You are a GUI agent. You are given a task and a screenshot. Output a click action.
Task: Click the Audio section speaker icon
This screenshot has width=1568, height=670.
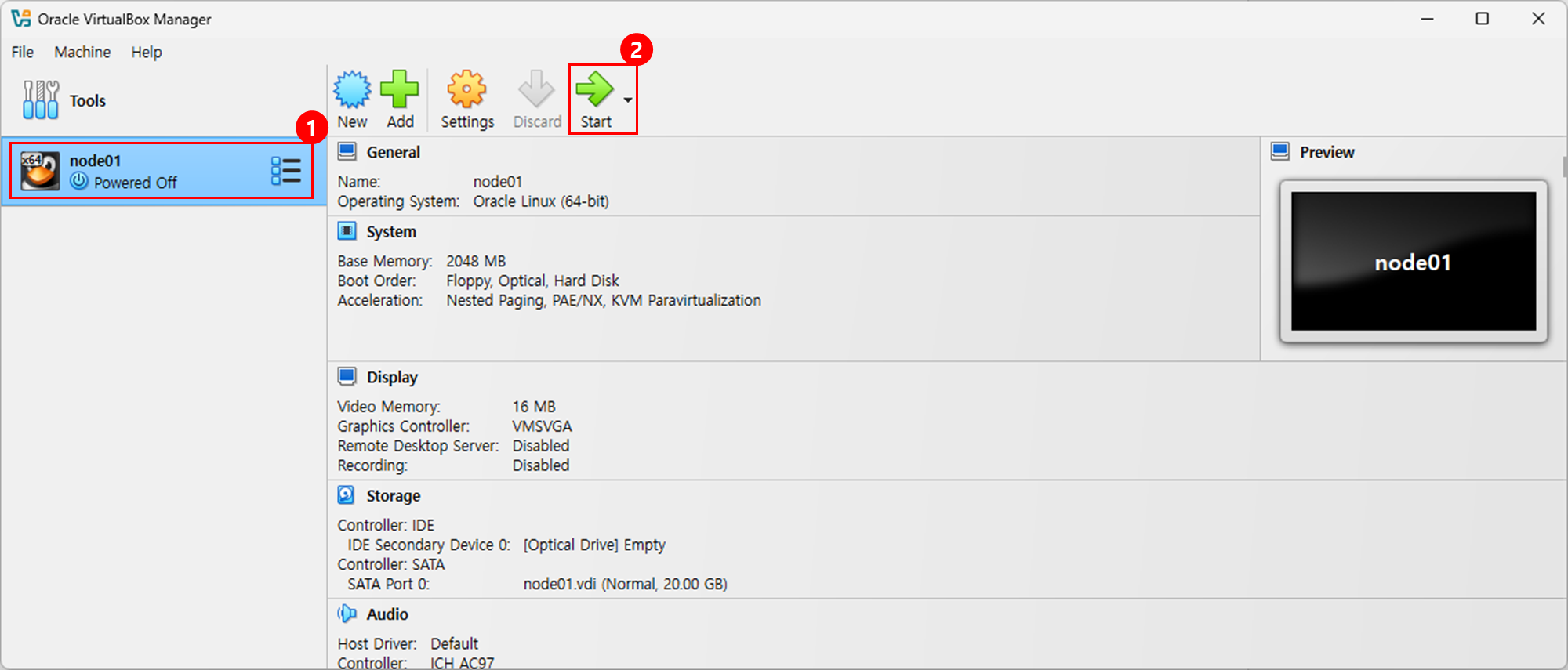(347, 614)
